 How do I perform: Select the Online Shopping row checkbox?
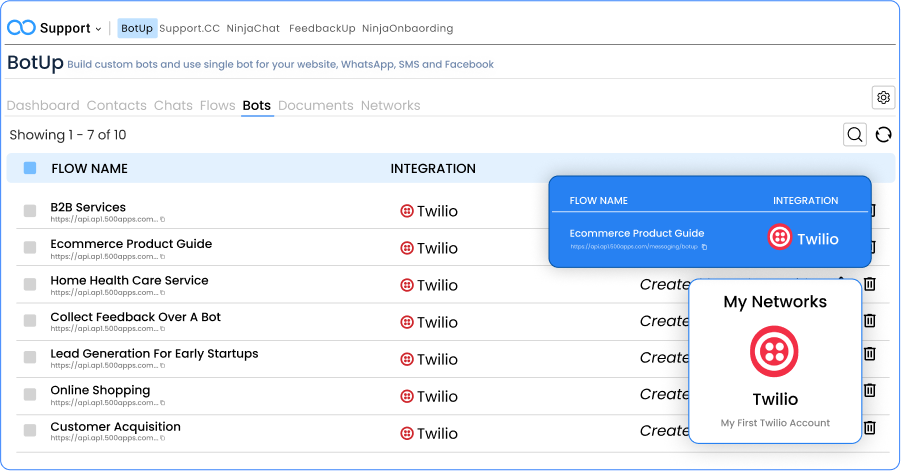[x=30, y=393]
